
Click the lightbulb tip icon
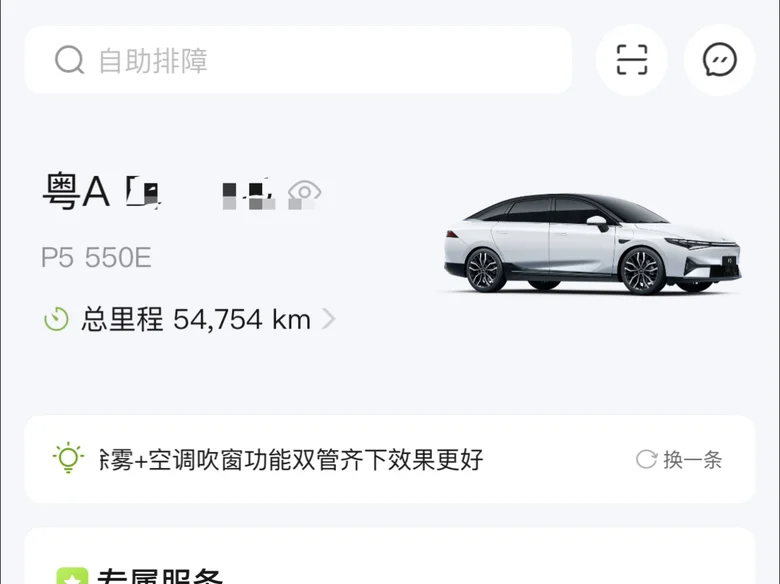point(68,458)
